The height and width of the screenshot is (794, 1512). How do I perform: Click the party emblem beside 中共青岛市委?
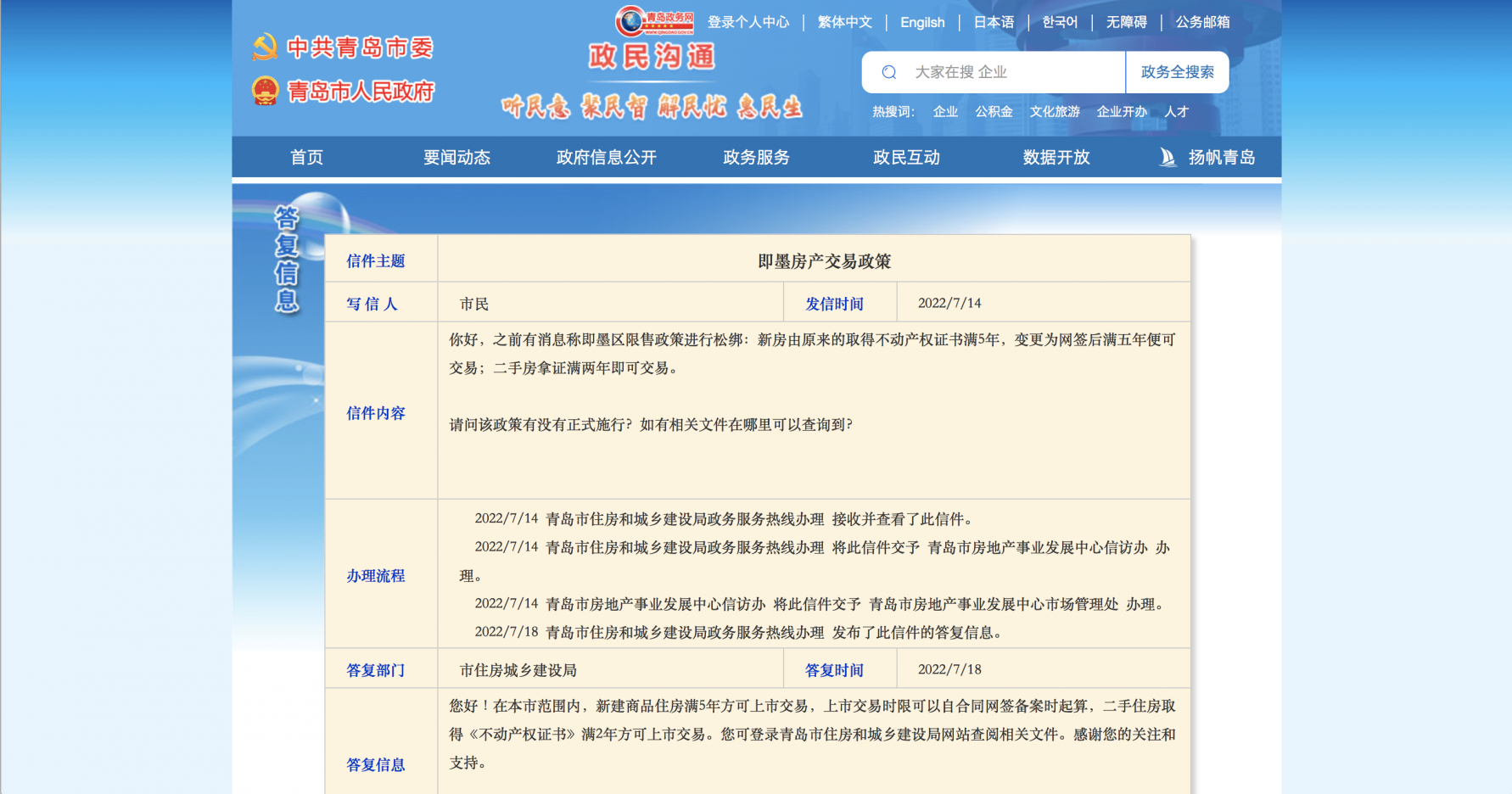(x=267, y=48)
